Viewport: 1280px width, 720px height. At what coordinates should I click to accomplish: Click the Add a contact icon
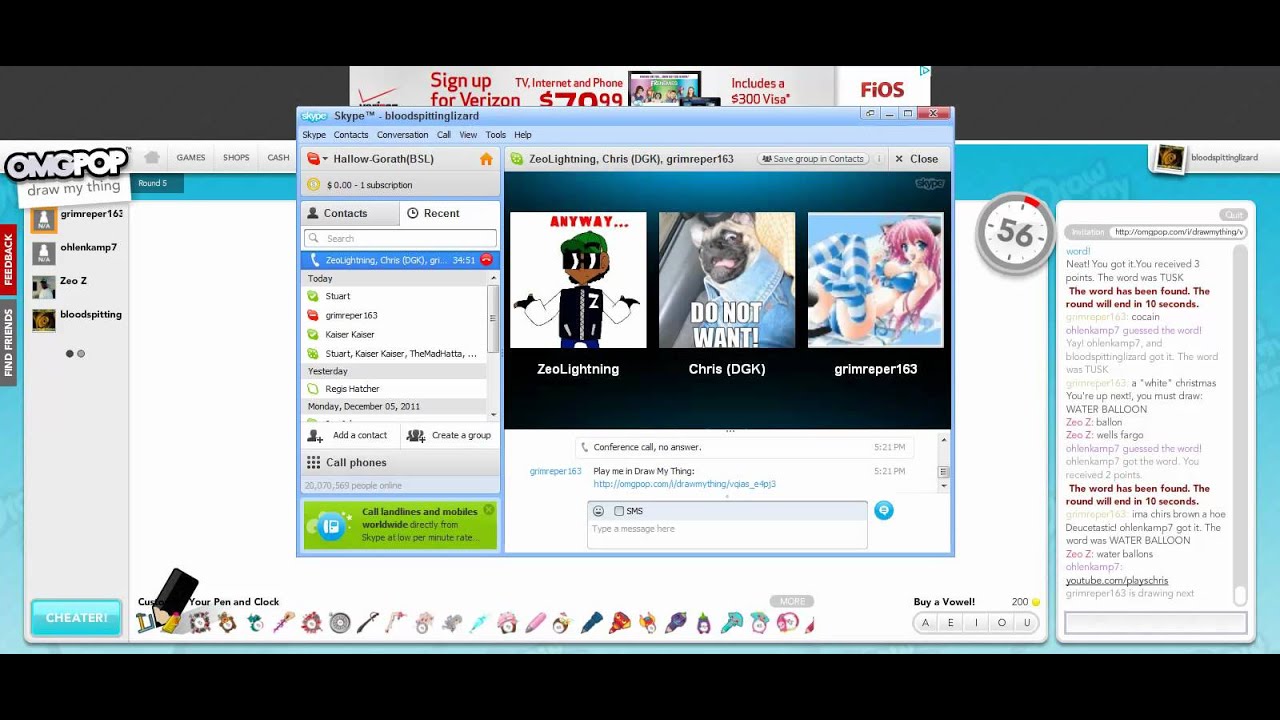[315, 436]
